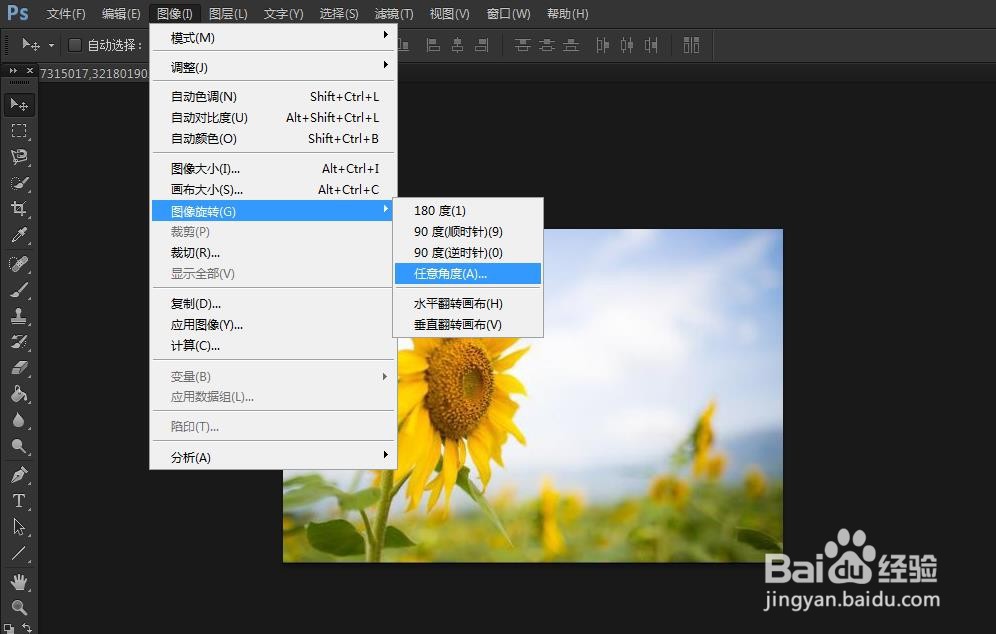The width and height of the screenshot is (996, 634).
Task: Enable the 自动选择 checkbox
Action: (75, 45)
